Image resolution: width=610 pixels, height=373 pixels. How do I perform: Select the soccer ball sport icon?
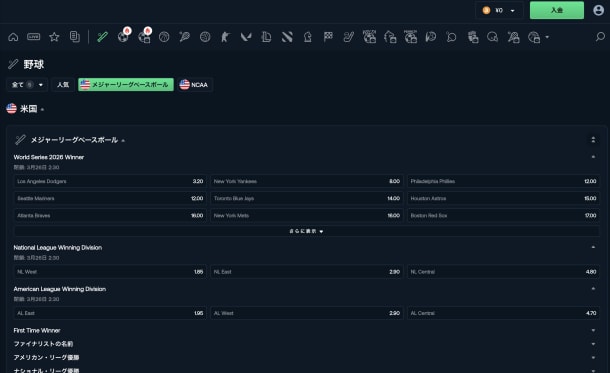coord(123,37)
